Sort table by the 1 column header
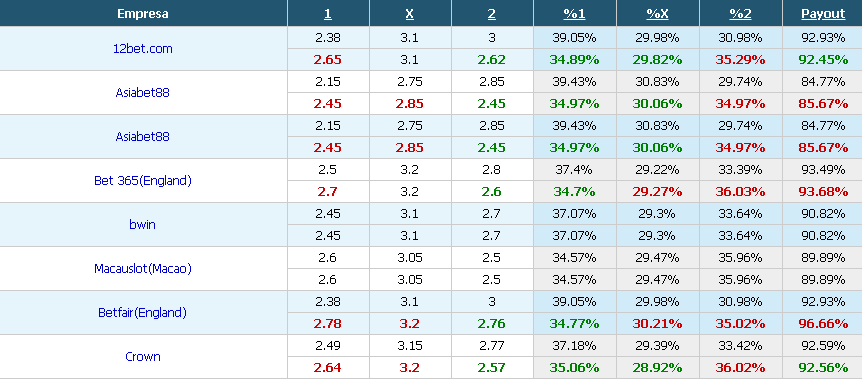Screen dimensions: 862x379 pyautogui.click(x=328, y=14)
